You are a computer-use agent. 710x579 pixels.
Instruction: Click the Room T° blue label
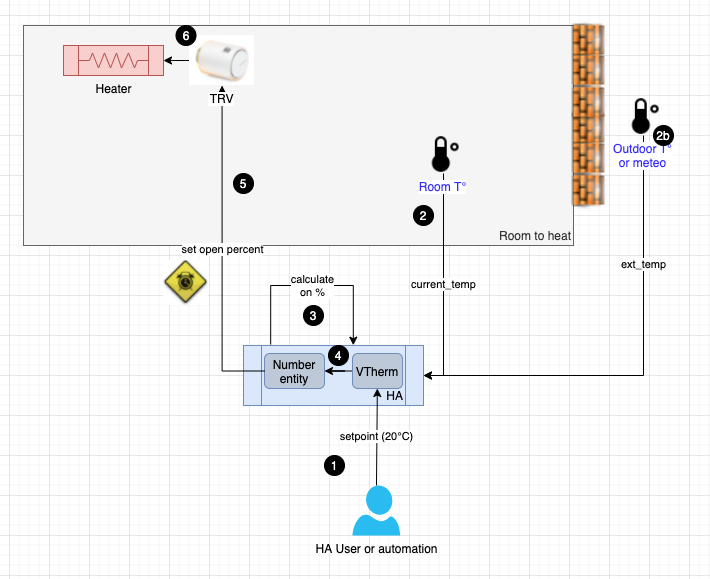[x=442, y=187]
